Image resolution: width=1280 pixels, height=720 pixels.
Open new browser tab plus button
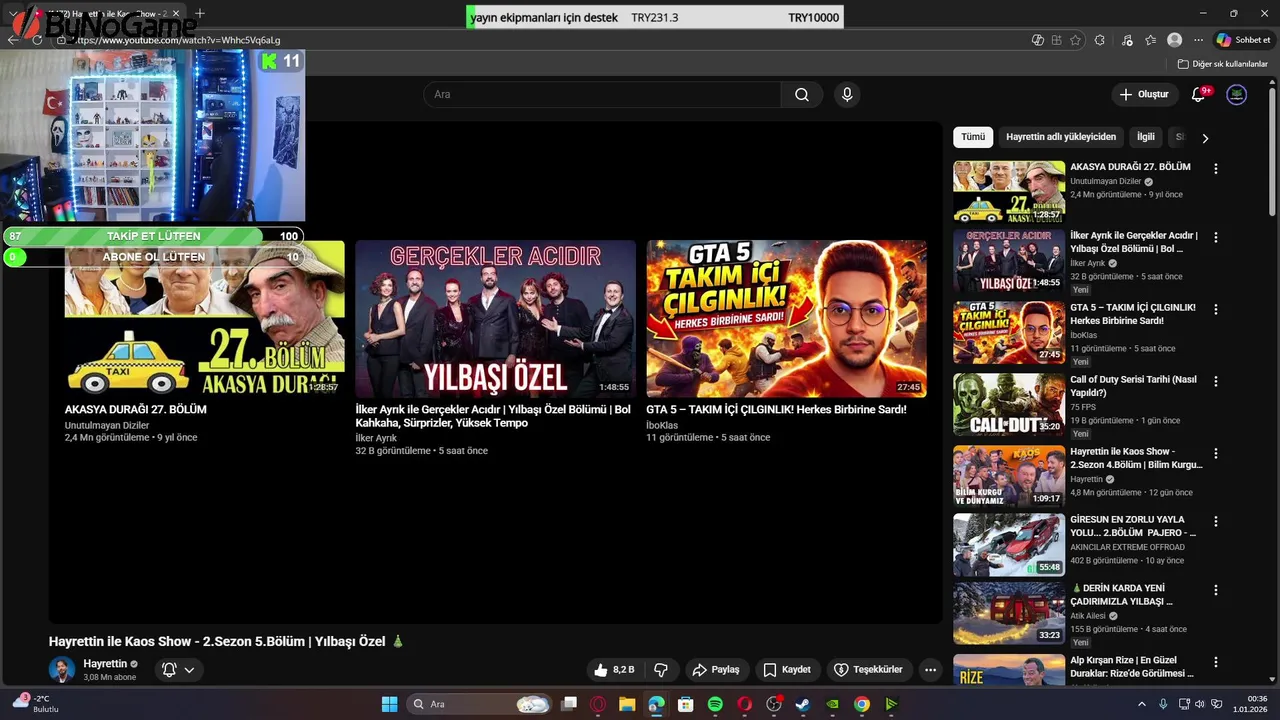click(x=200, y=13)
